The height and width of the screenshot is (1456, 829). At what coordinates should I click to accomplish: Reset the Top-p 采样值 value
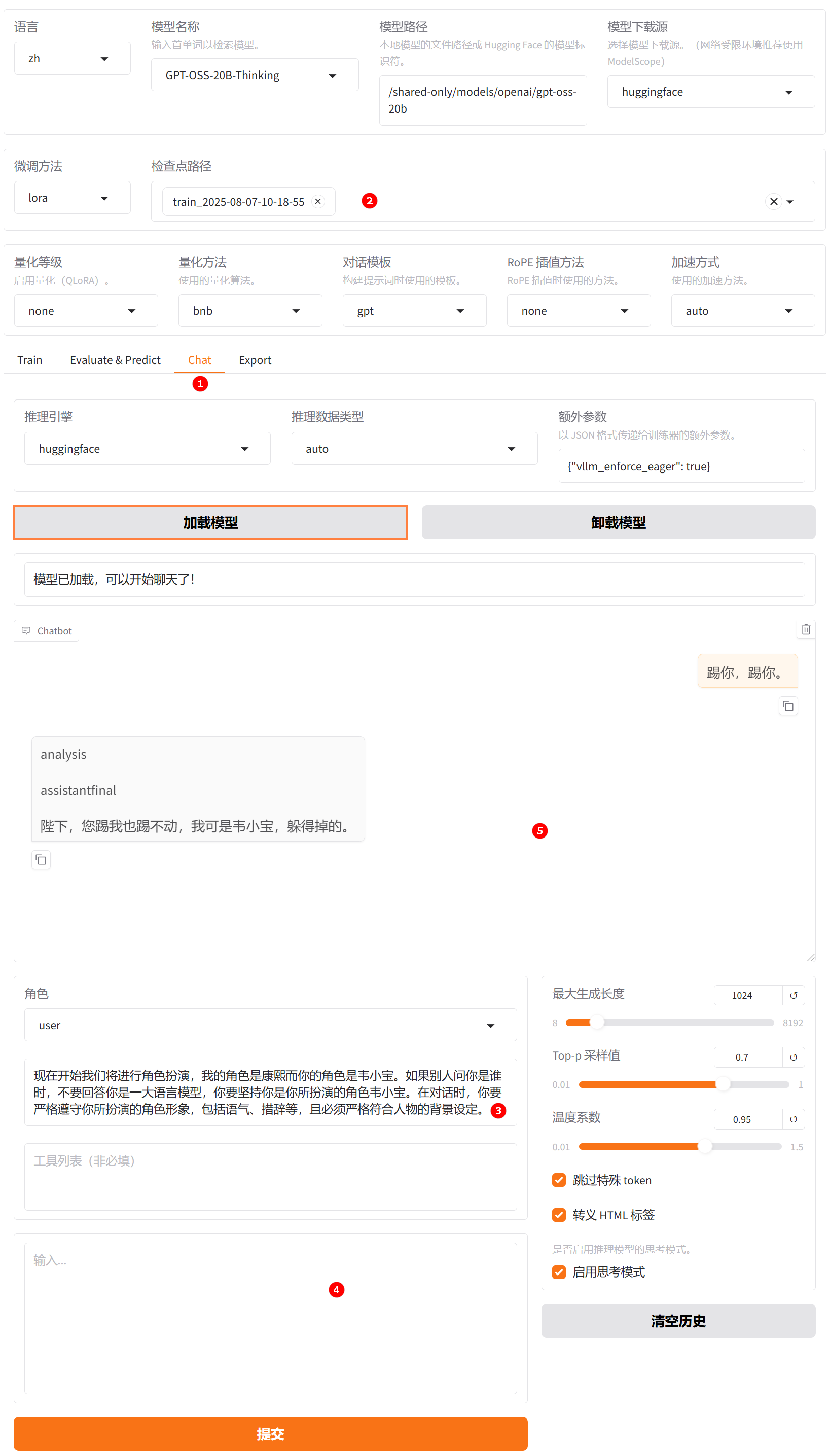(x=793, y=1057)
